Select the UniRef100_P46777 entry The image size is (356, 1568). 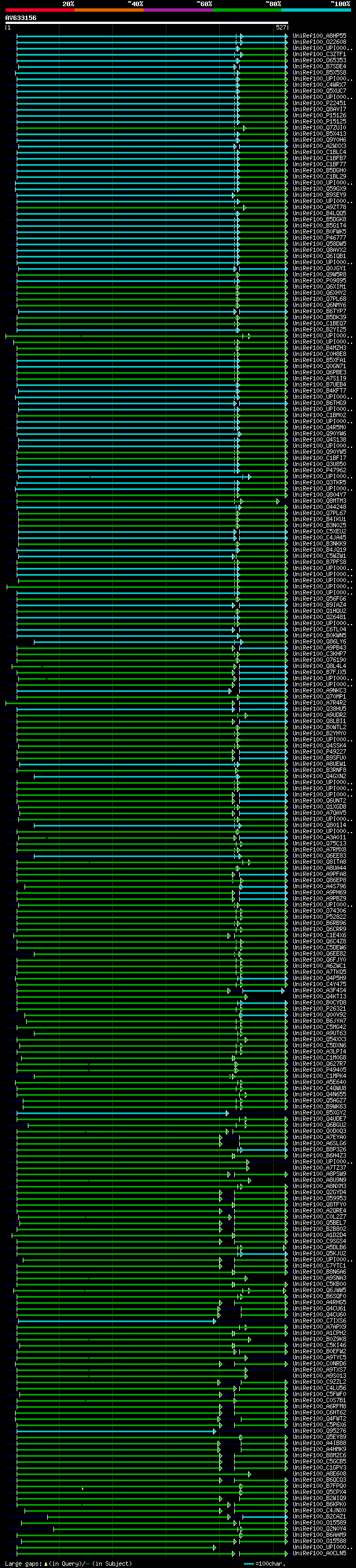(319, 238)
